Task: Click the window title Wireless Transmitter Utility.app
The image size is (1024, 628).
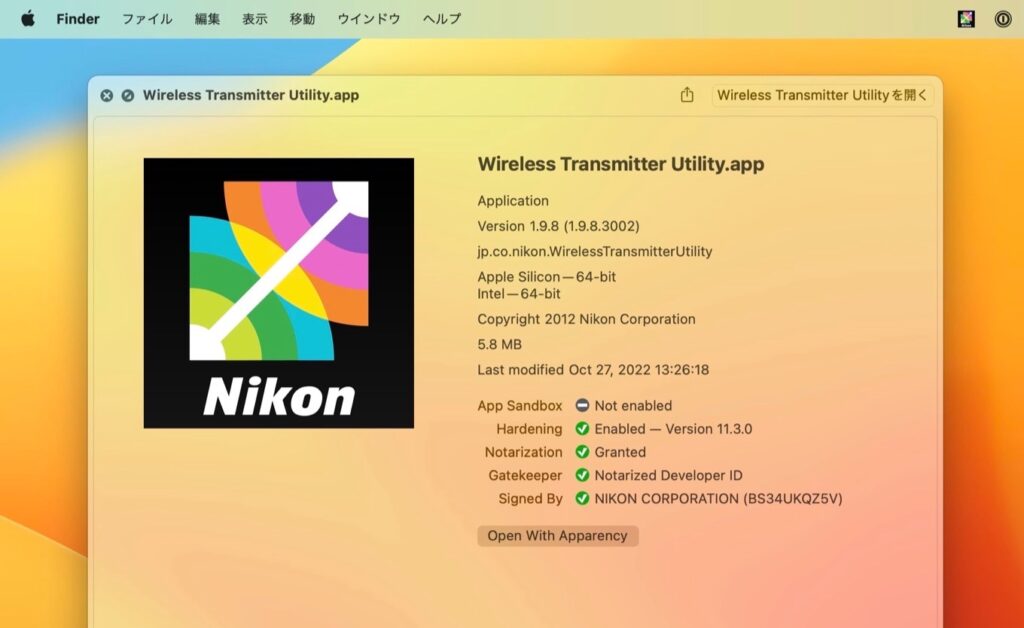Action: [251, 95]
